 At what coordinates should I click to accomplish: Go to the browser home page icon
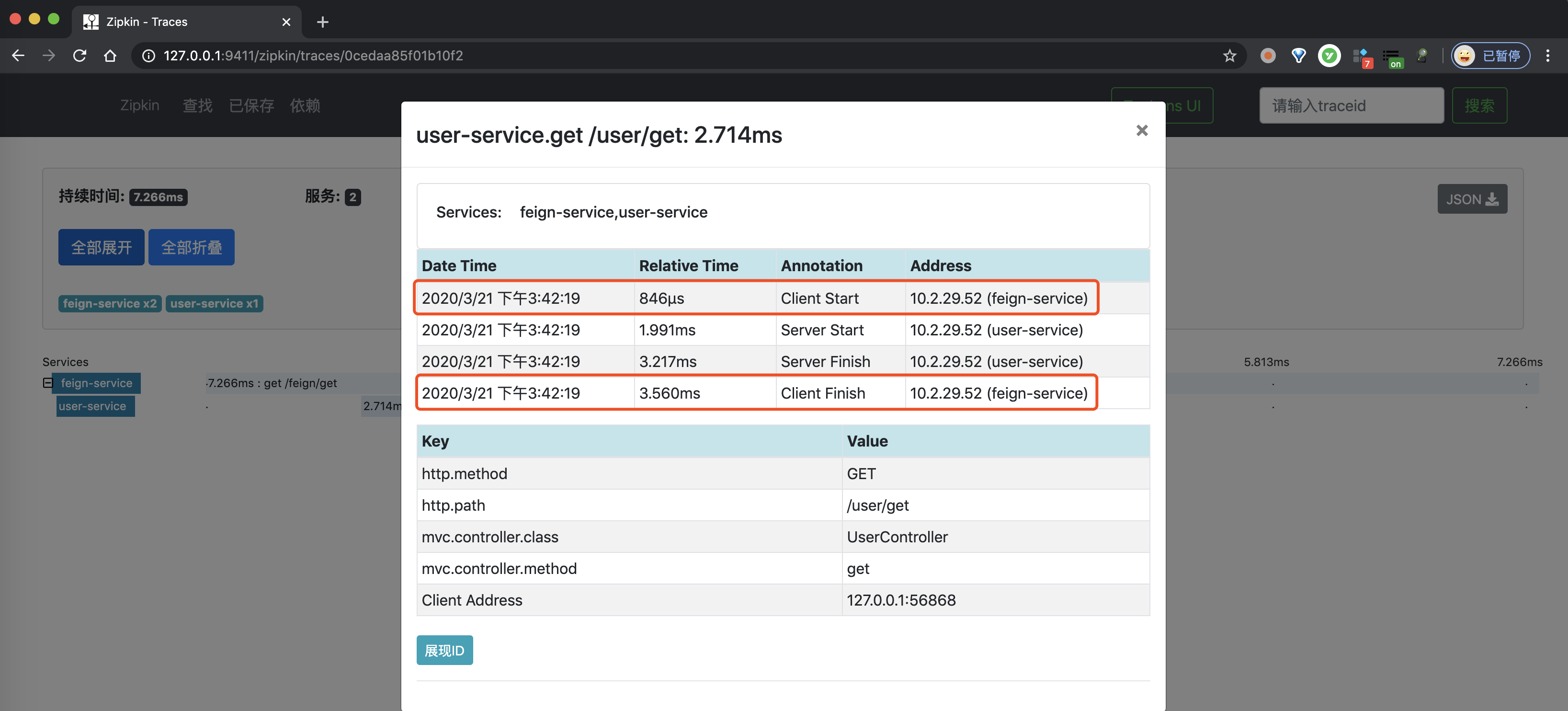coord(110,56)
